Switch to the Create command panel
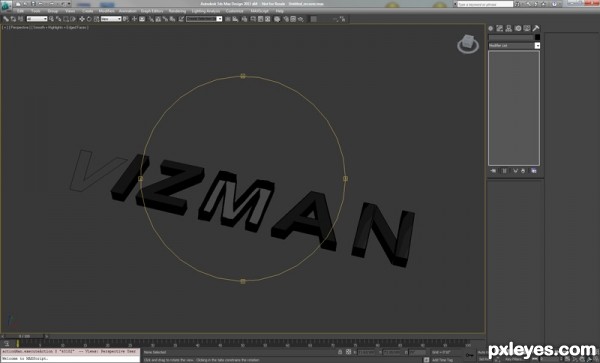 click(x=491, y=28)
